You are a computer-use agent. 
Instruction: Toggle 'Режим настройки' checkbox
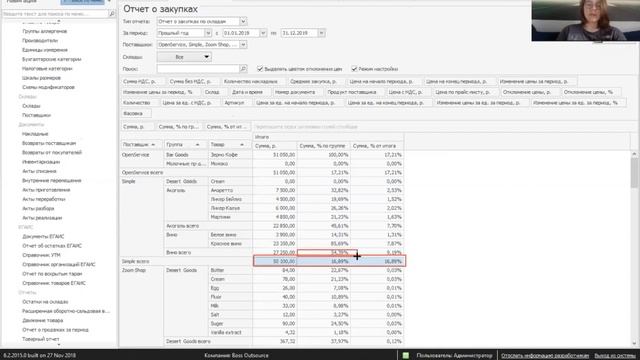tap(354, 69)
